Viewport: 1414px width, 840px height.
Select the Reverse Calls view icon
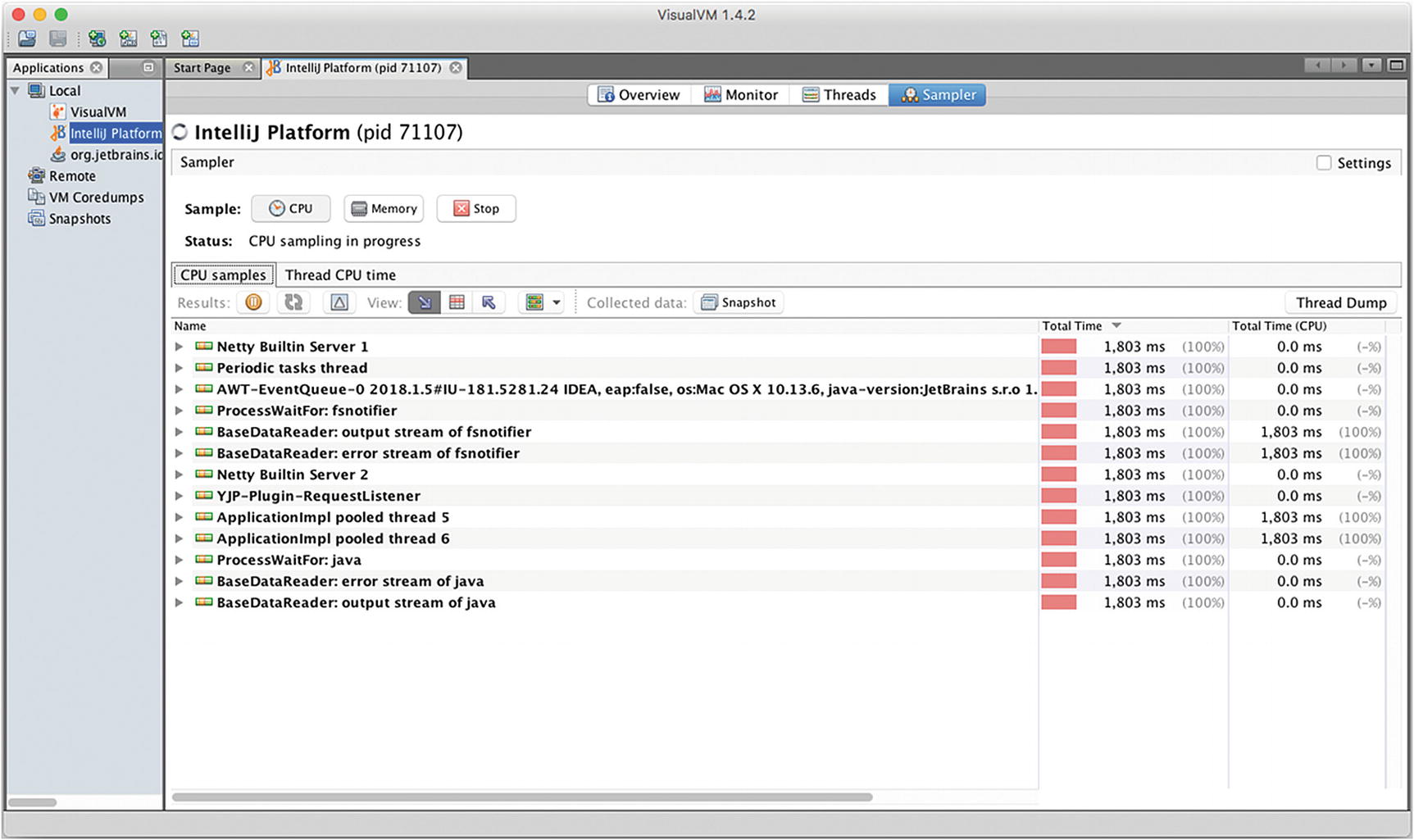[x=489, y=302]
